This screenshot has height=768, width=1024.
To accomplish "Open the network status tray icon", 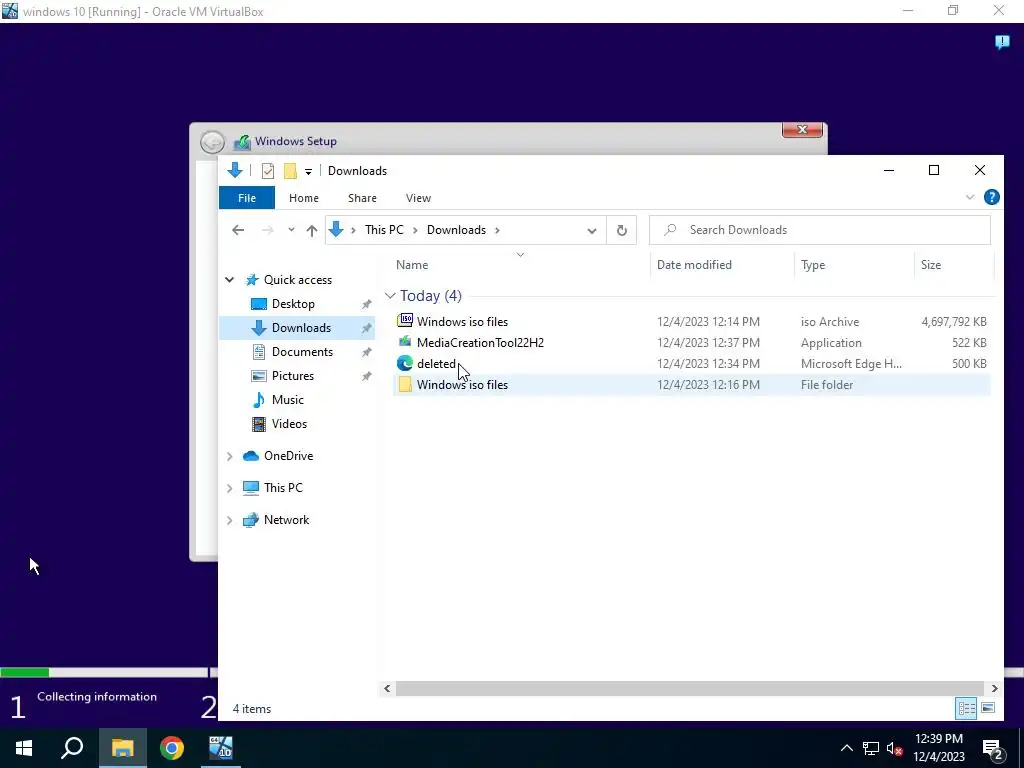I will (x=871, y=748).
